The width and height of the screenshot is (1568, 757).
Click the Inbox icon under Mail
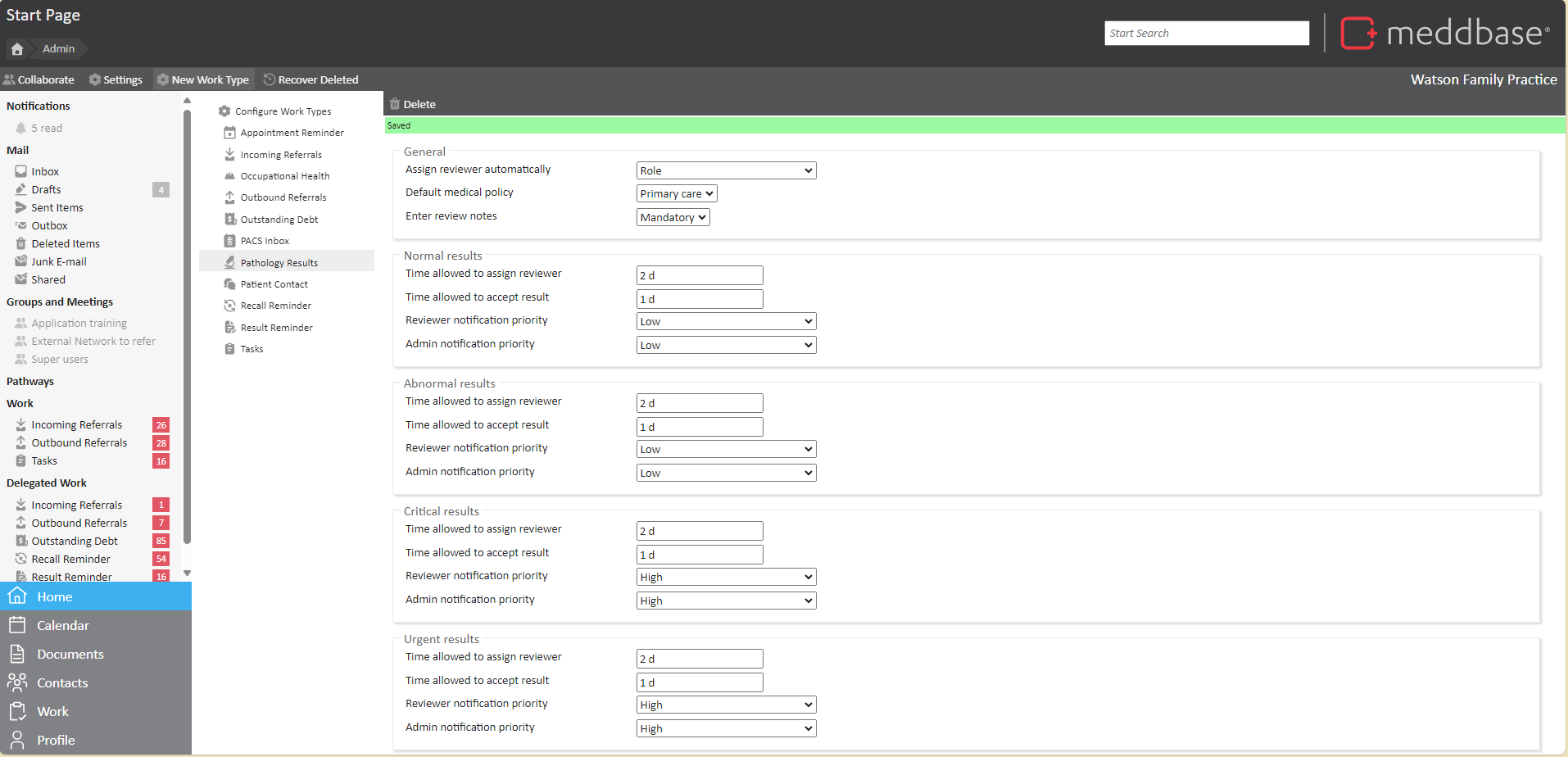point(21,171)
